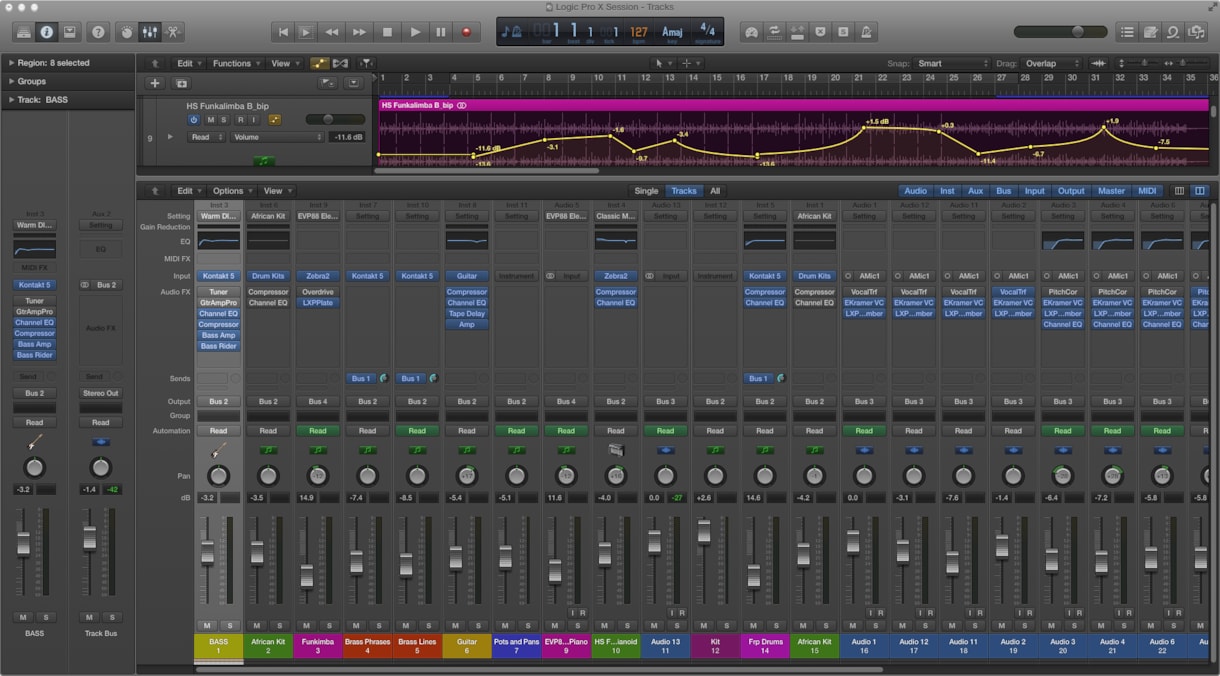1220x676 pixels.
Task: Solo the HS Funkalimba B_bip track header
Action: point(225,119)
